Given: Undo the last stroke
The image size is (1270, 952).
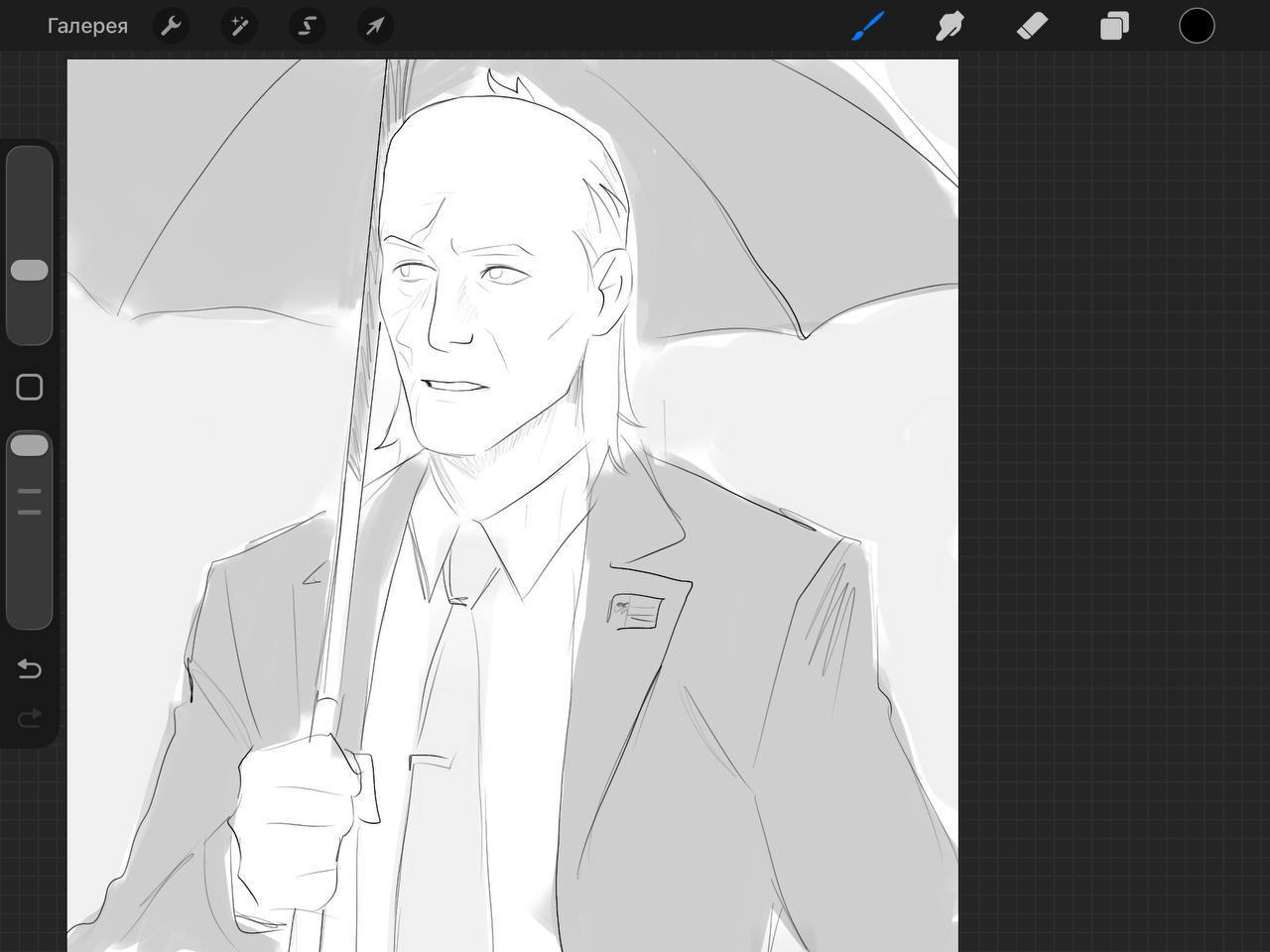Looking at the screenshot, I should pos(30,669).
